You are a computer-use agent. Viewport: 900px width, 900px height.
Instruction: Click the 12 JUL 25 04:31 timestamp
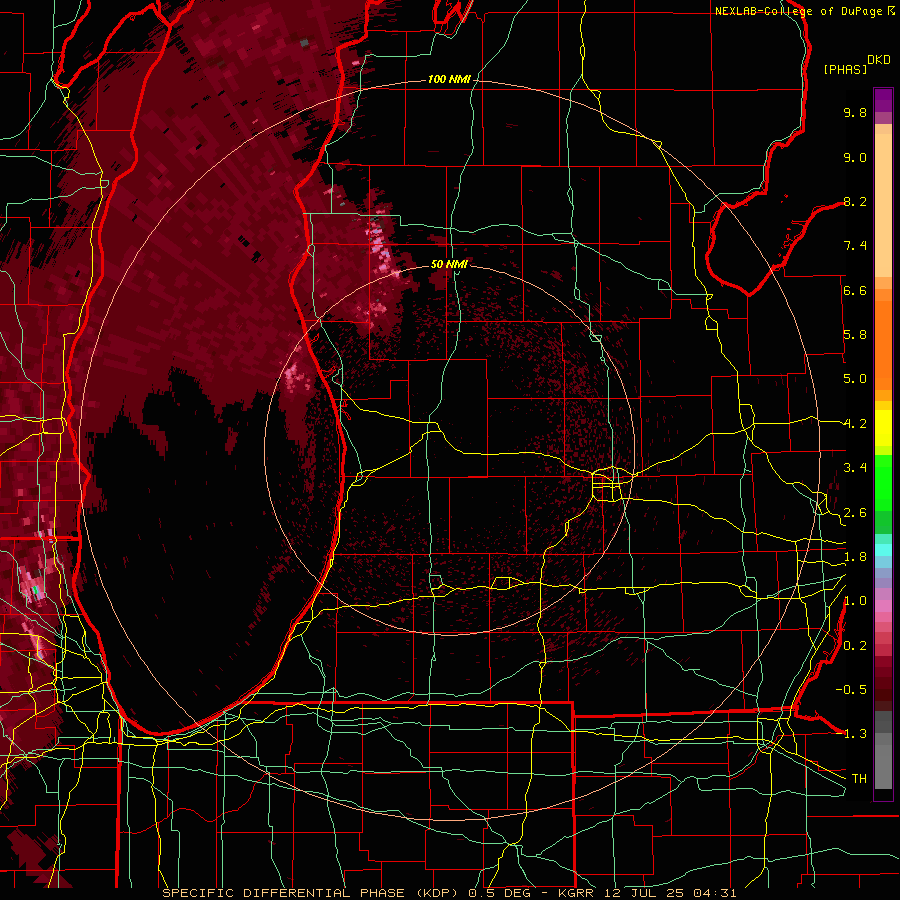pos(670,893)
